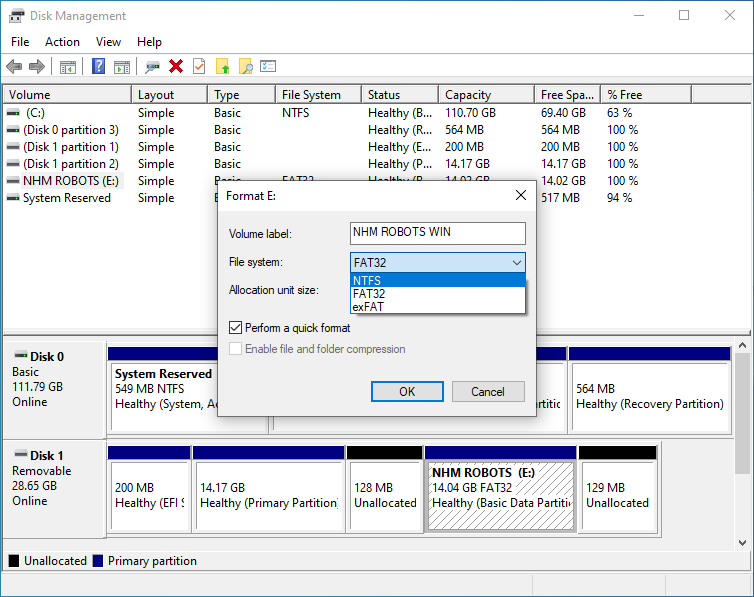Click Cancel in Format dialog
Viewport: 754px width, 597px height.
point(488,392)
